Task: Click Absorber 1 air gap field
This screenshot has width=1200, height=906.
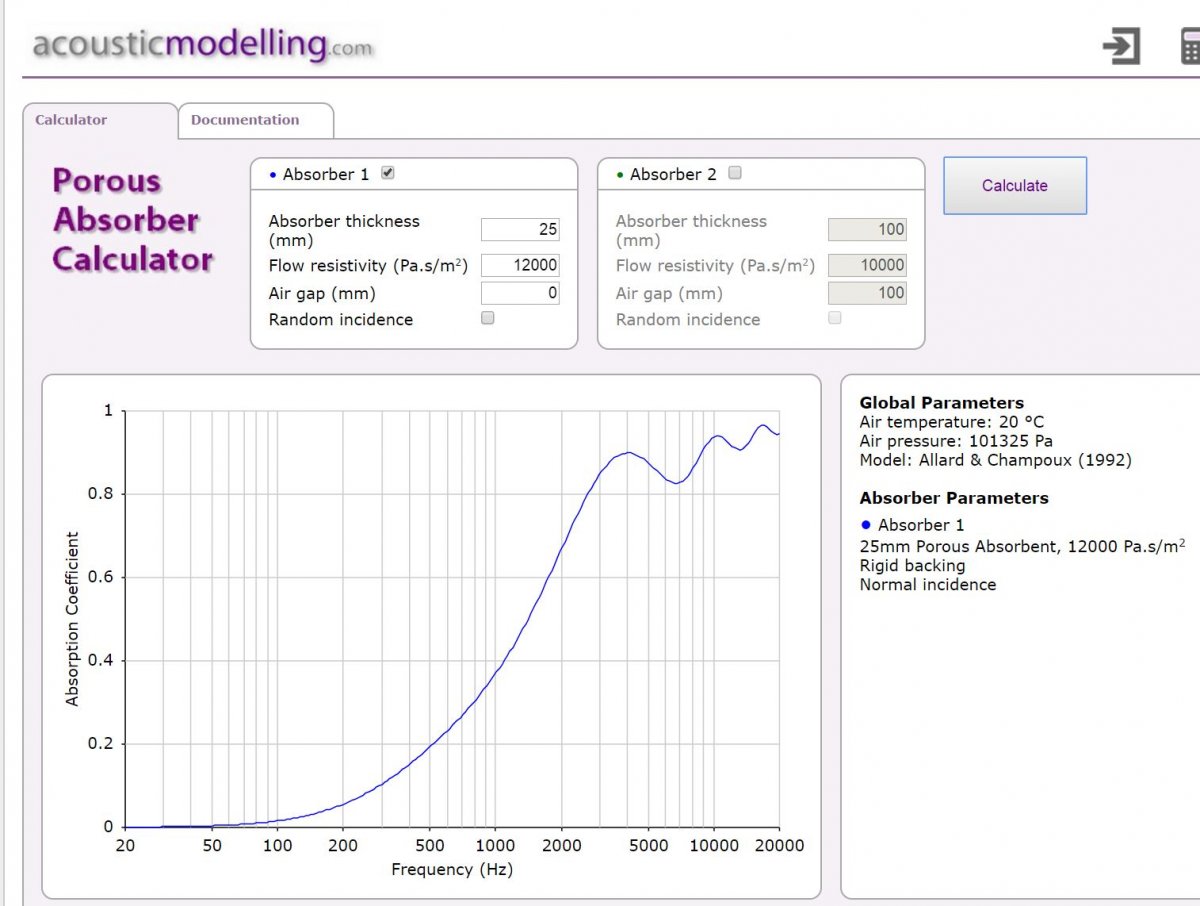Action: click(520, 293)
